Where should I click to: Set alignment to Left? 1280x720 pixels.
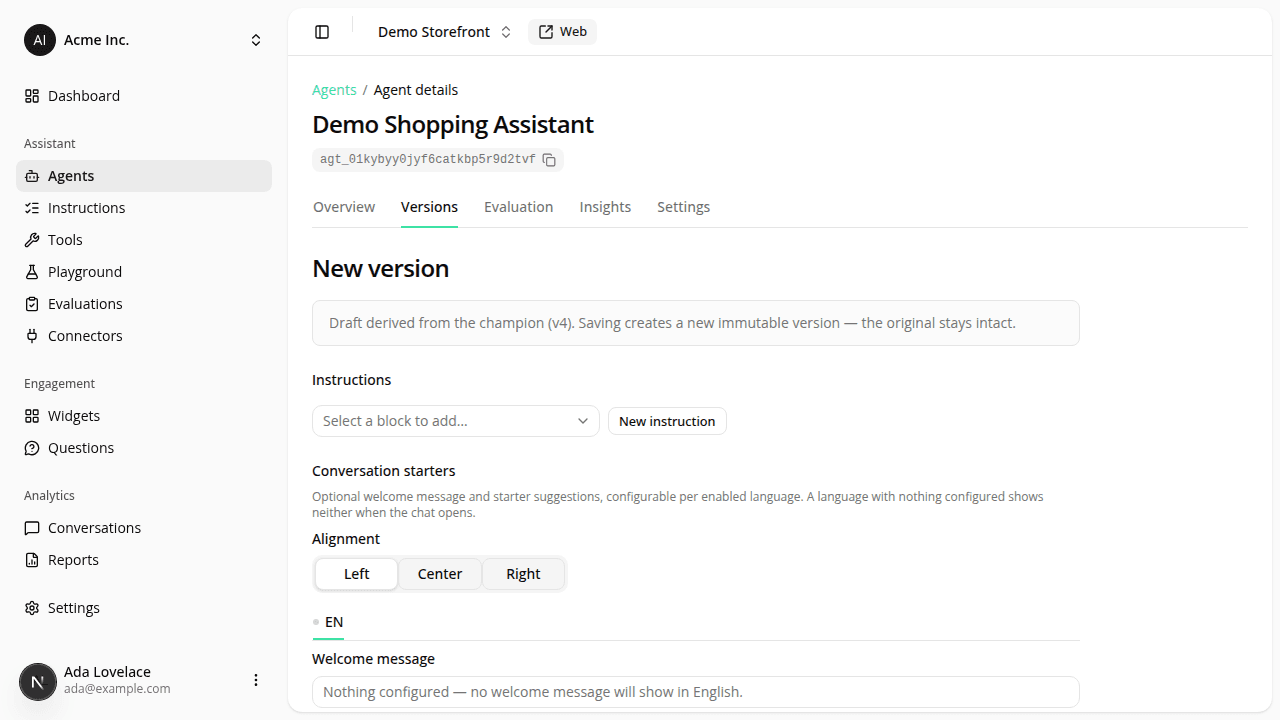click(x=357, y=574)
